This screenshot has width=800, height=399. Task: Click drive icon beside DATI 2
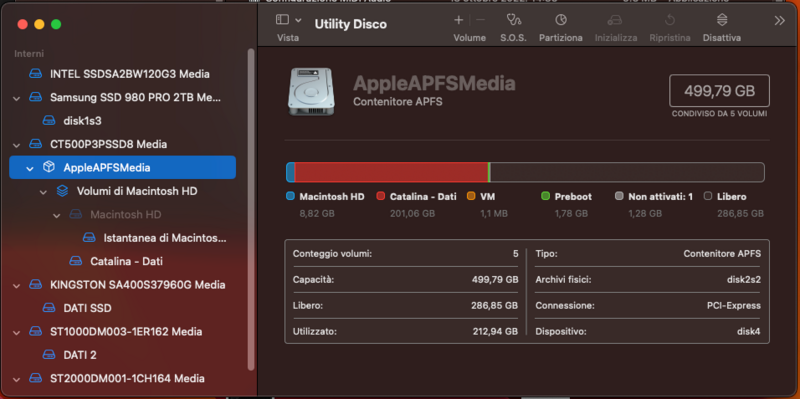click(x=48, y=355)
